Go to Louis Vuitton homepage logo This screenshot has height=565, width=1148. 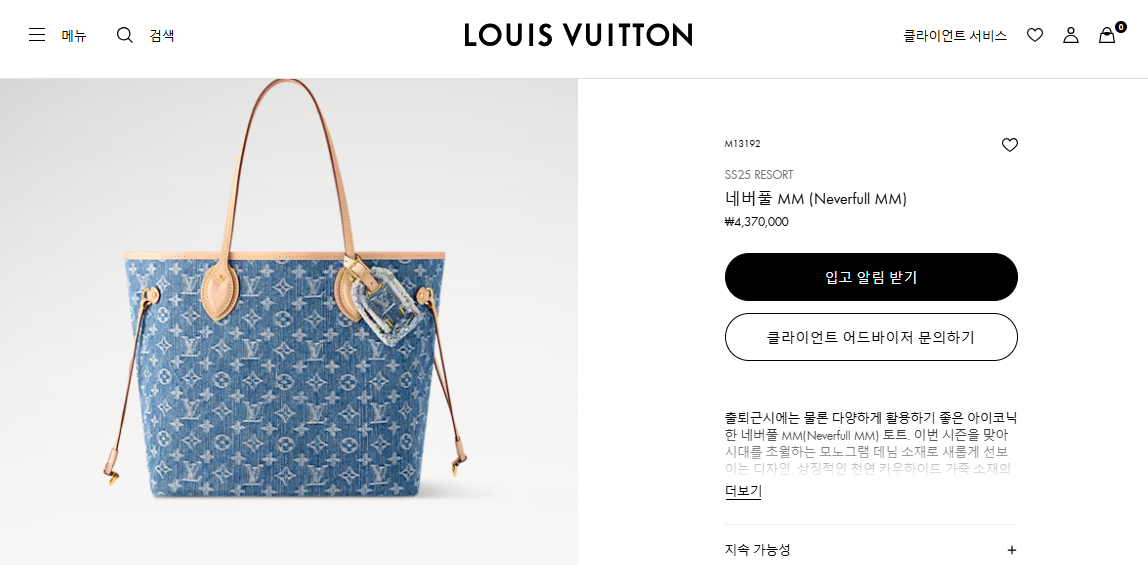(x=578, y=35)
